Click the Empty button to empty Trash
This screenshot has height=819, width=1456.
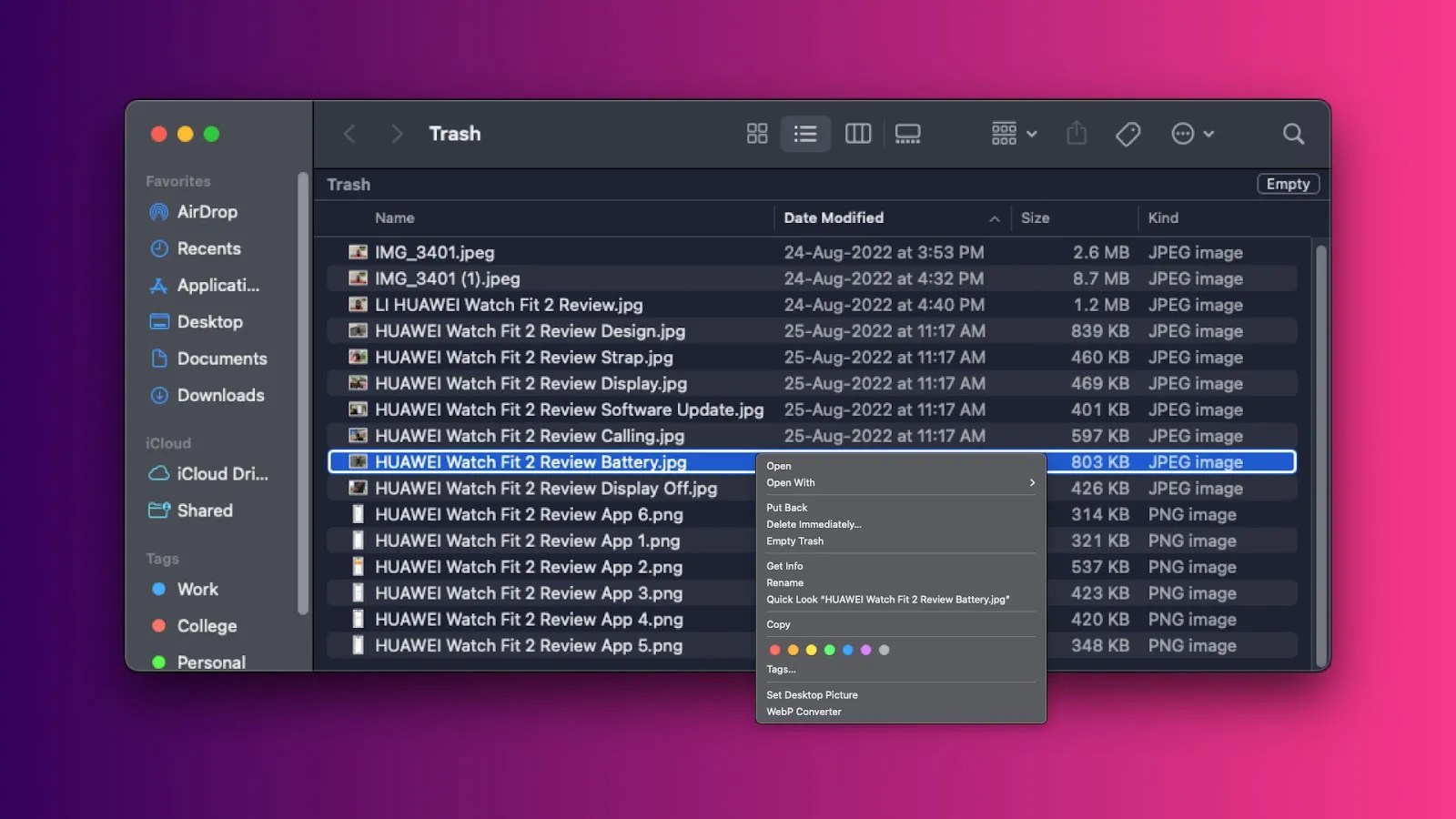pyautogui.click(x=1288, y=183)
